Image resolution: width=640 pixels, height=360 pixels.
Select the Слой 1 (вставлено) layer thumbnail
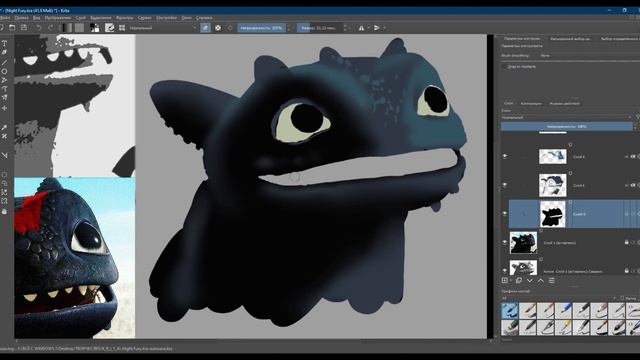click(523, 242)
